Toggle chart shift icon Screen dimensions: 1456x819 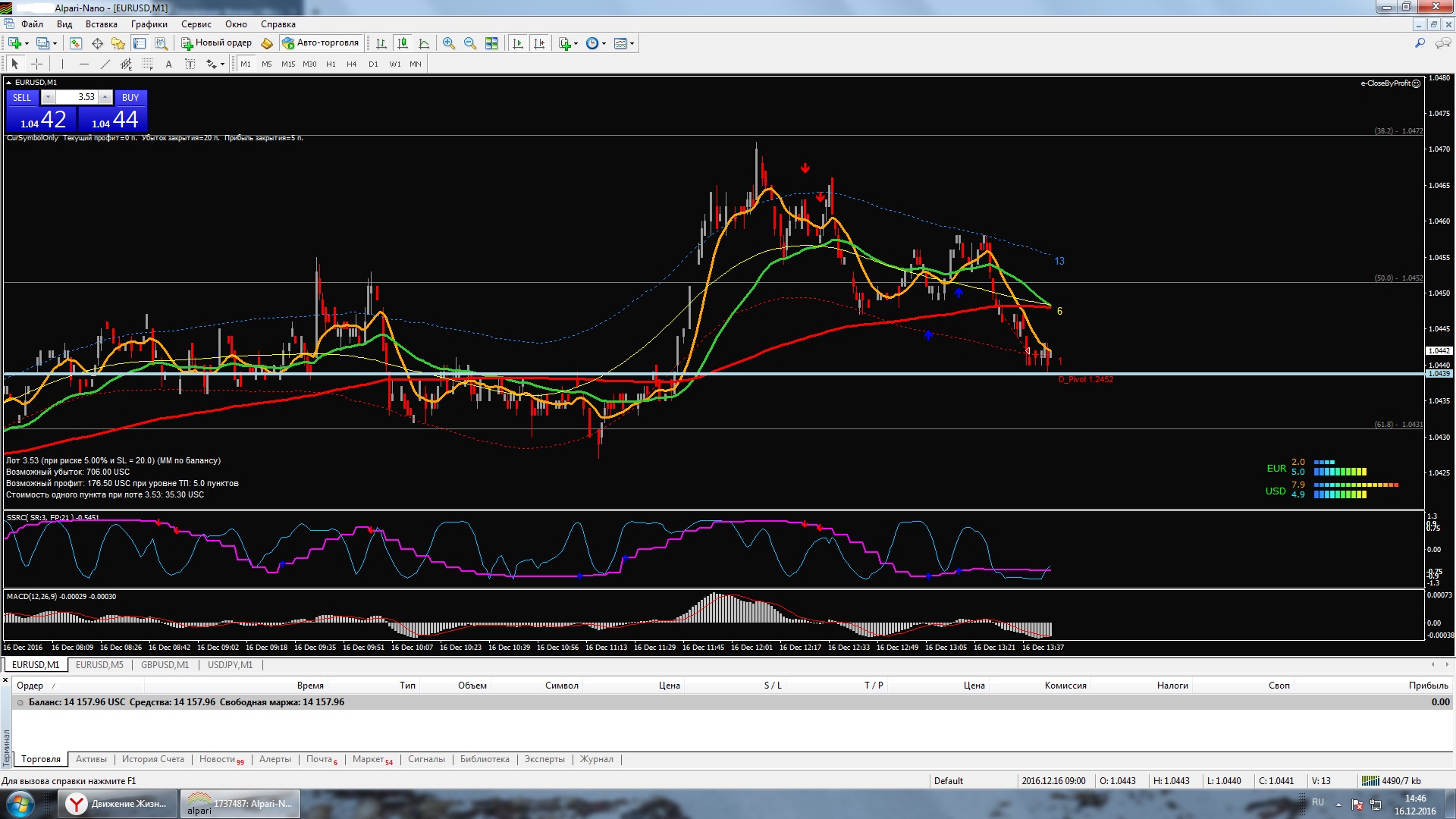coord(539,43)
